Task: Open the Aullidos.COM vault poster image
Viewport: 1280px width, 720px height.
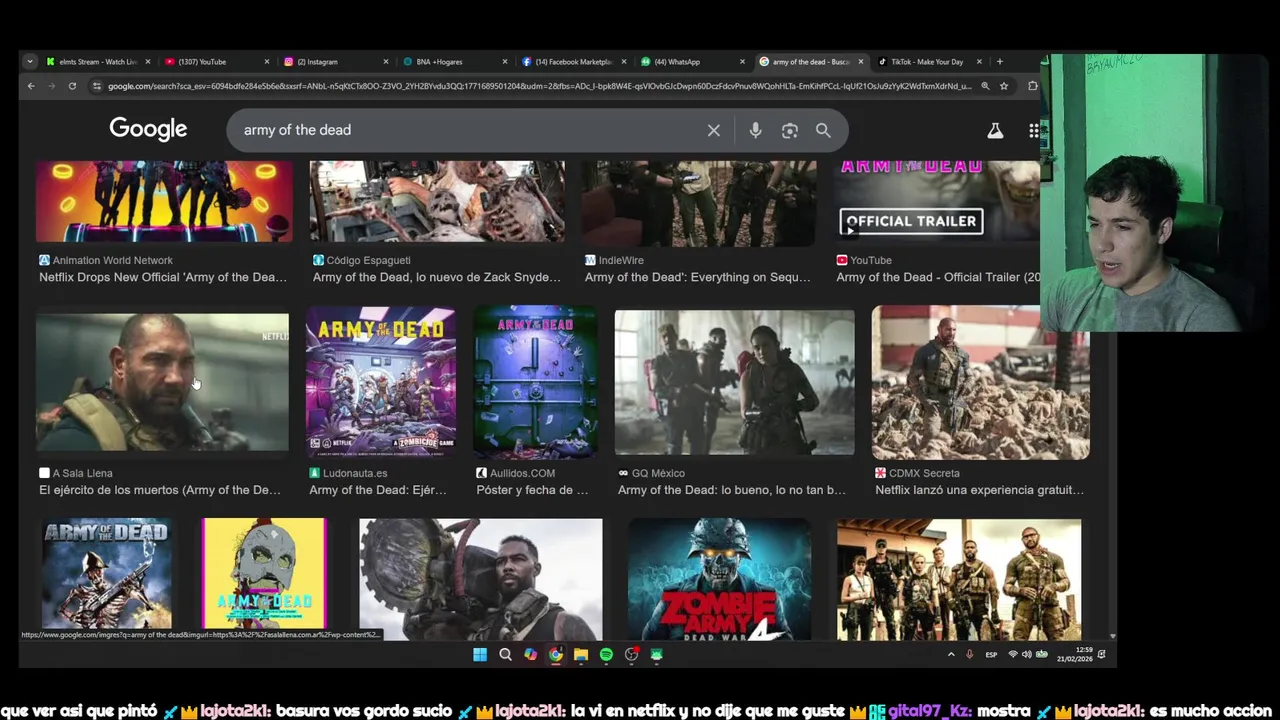Action: [535, 382]
